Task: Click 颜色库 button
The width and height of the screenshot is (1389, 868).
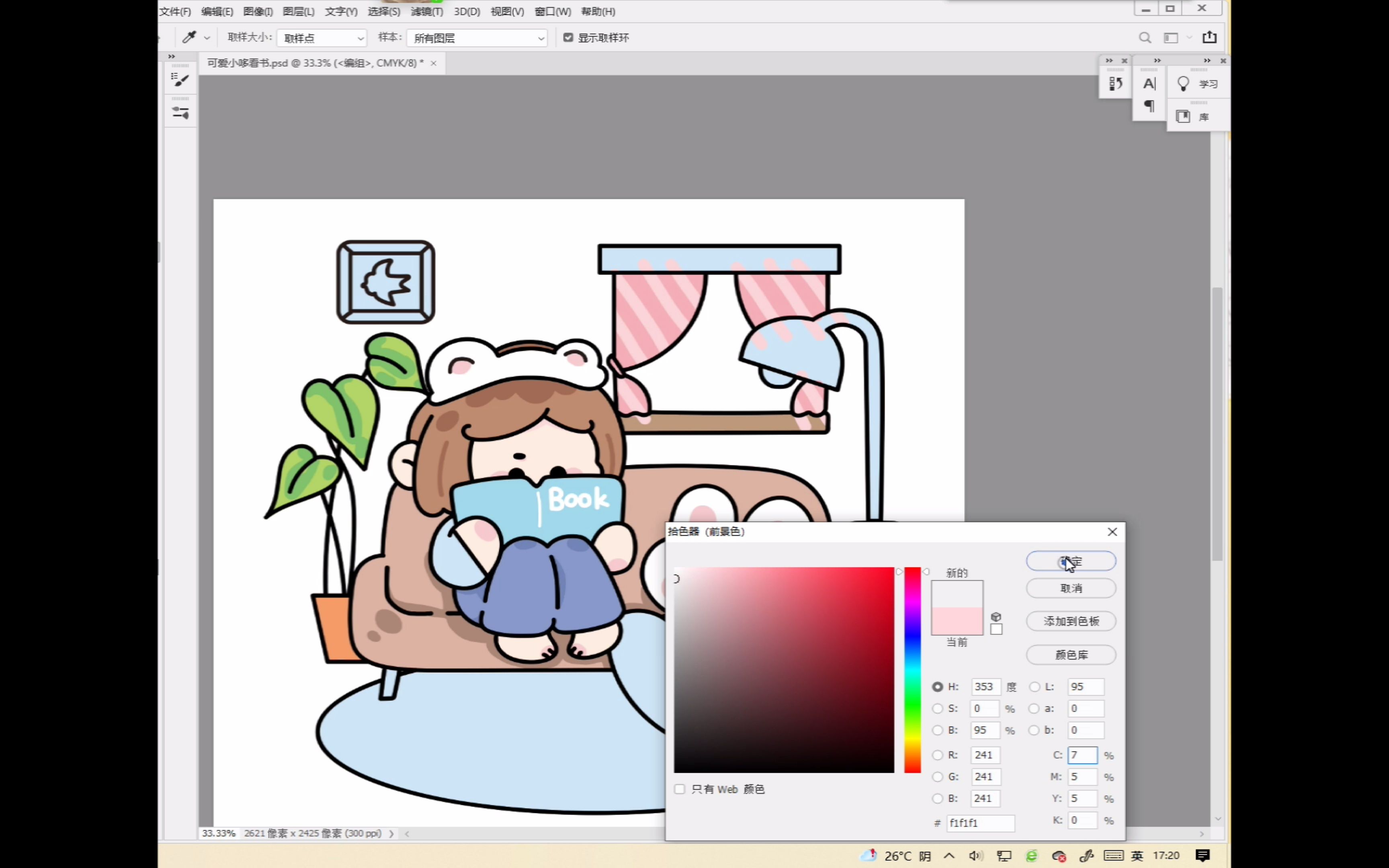Action: [x=1071, y=654]
